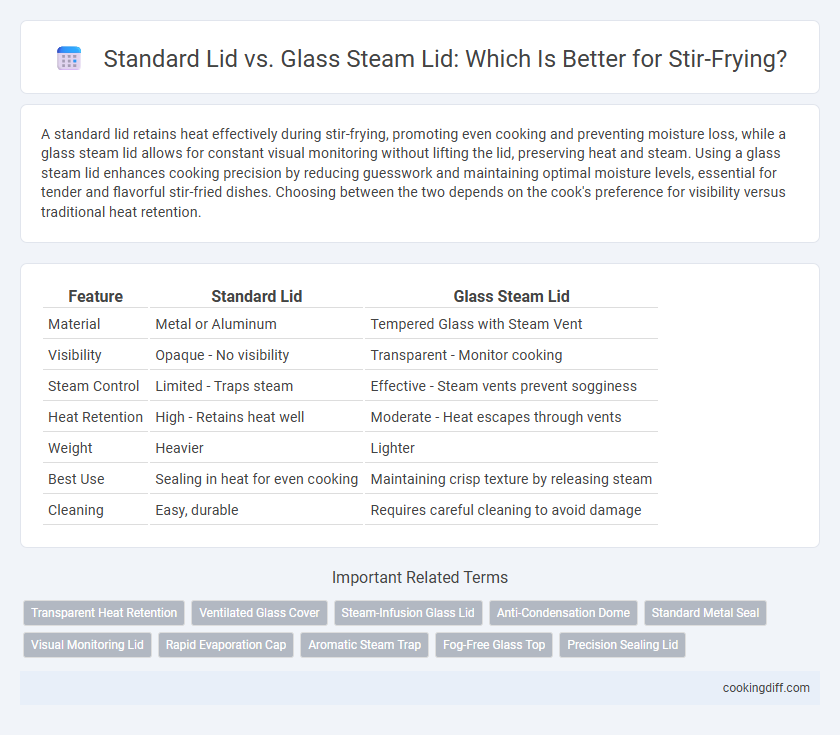Open the Visual Monitoring Lid tag
Screen dimensions: 840x735
(87, 645)
